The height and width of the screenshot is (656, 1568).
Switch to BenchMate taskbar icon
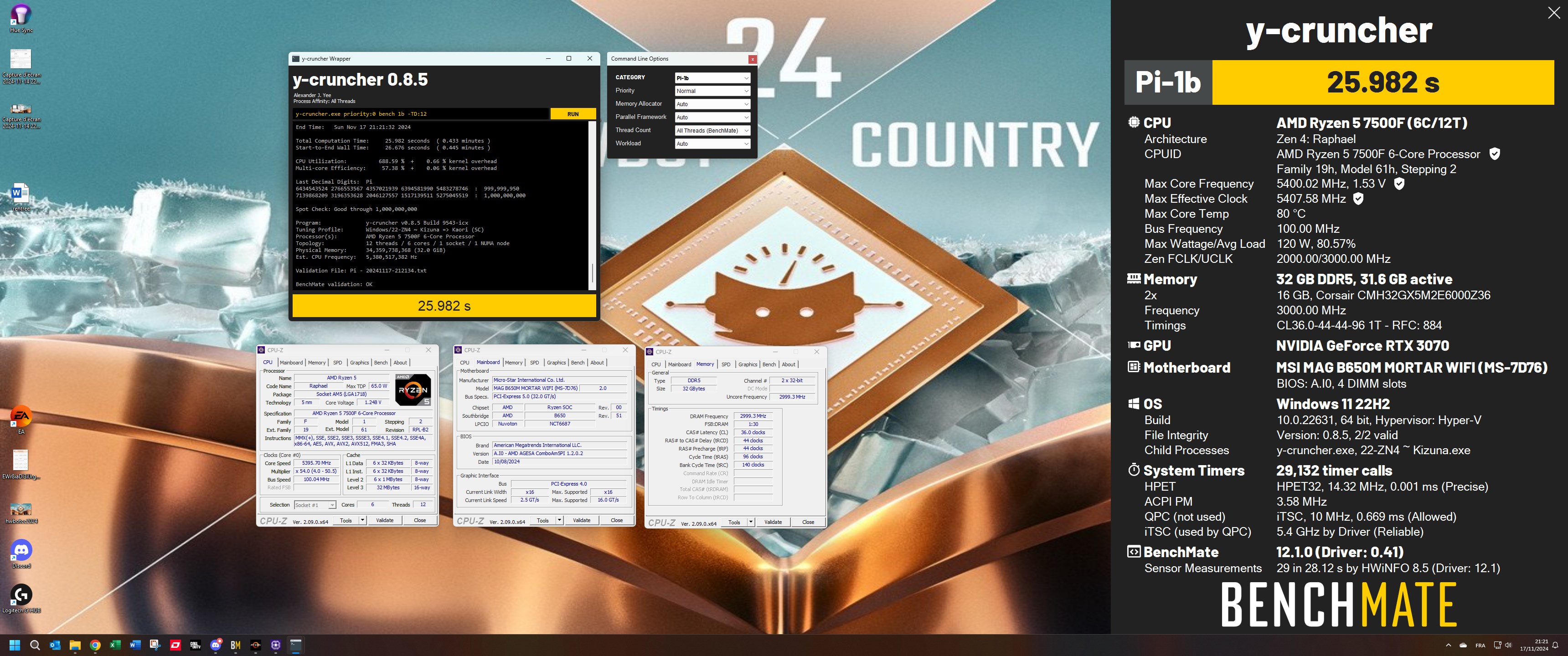pos(236,645)
